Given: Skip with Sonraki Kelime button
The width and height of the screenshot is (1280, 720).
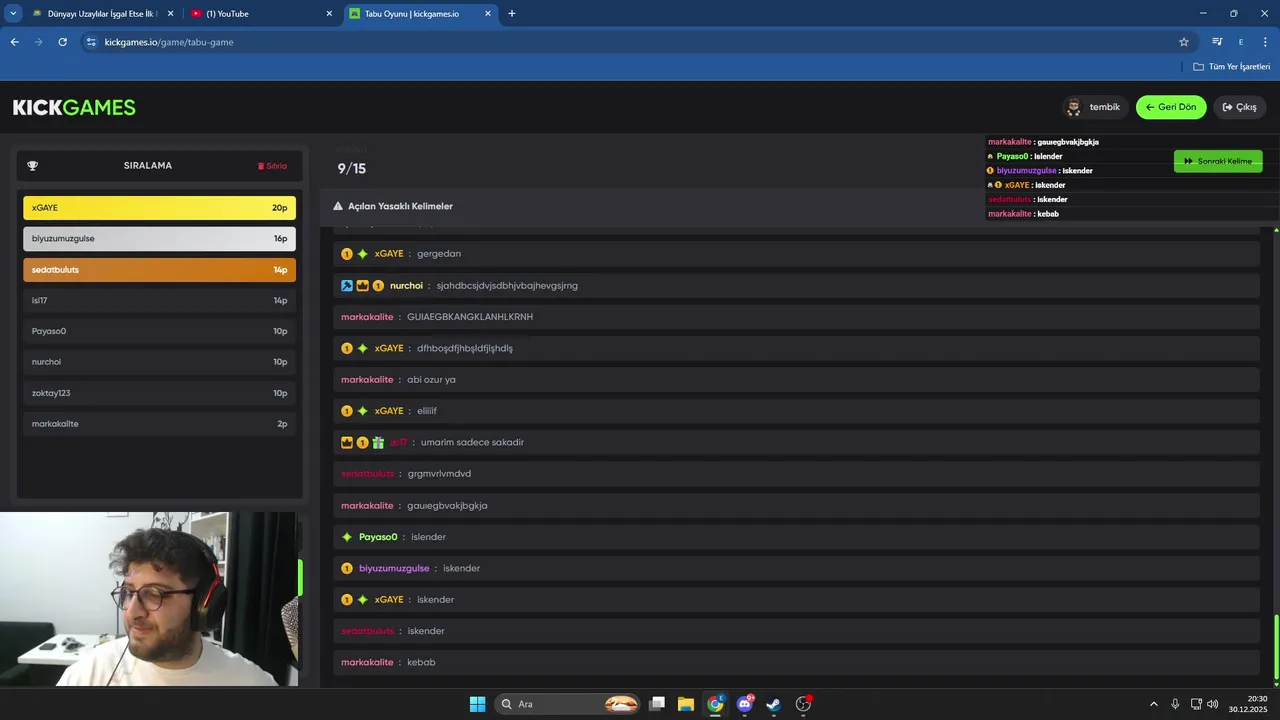Looking at the screenshot, I should [1218, 161].
